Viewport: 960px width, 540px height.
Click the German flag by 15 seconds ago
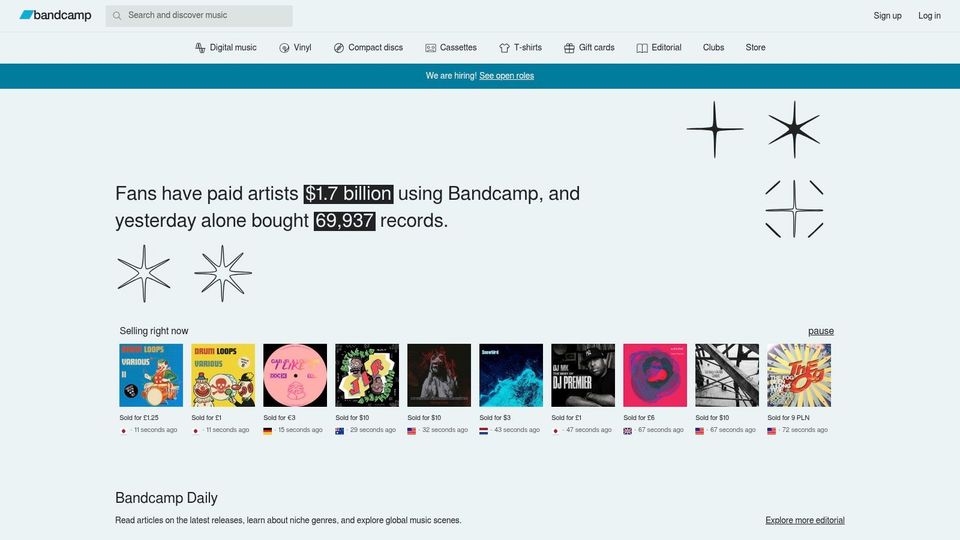(268, 431)
